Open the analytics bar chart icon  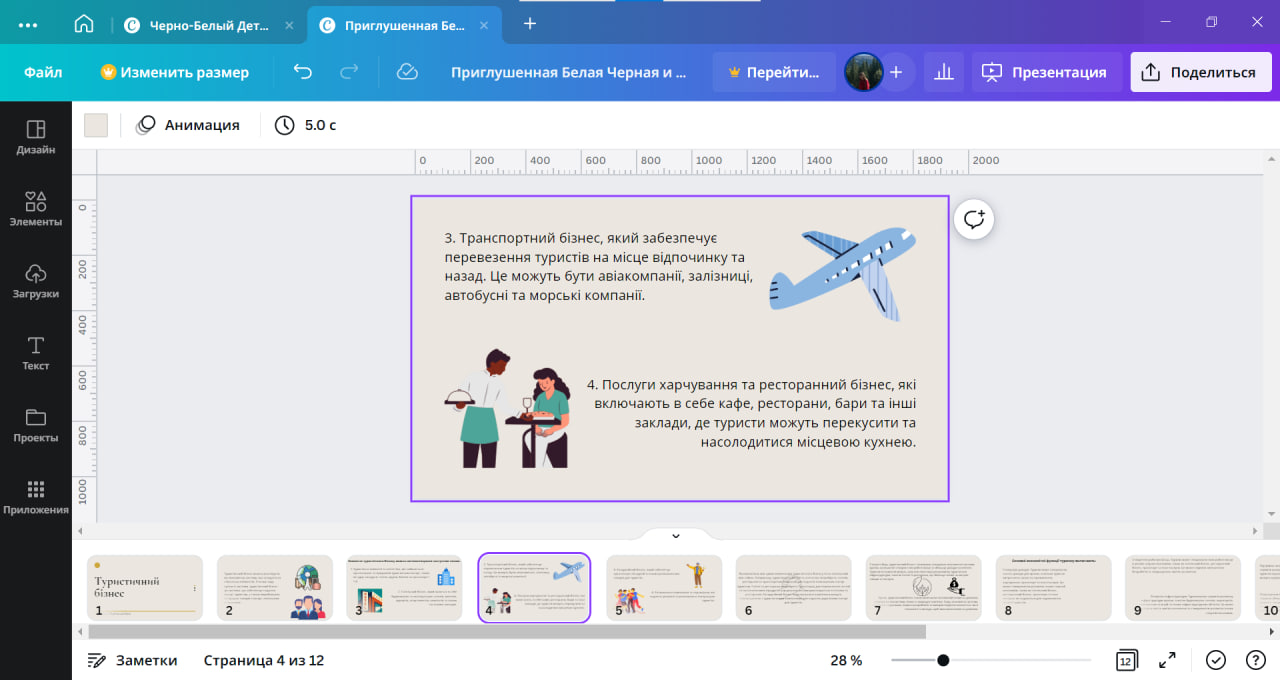(943, 72)
